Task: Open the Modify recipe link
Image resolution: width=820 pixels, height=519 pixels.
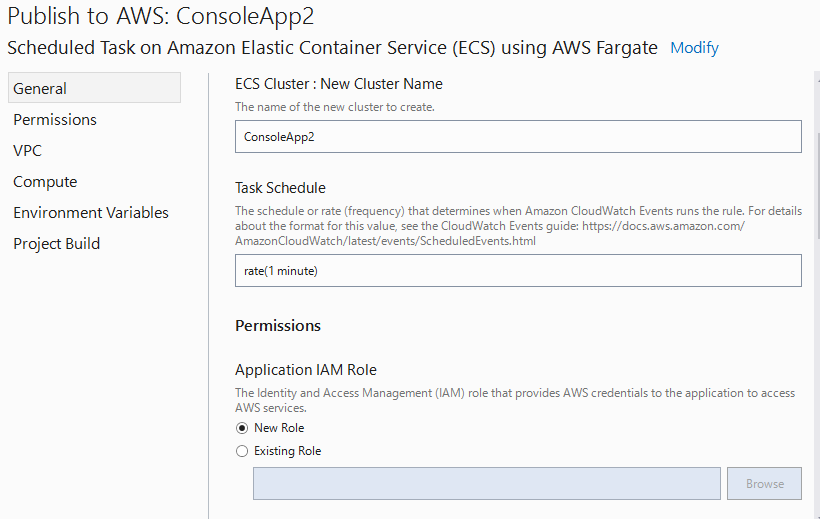Action: point(694,48)
